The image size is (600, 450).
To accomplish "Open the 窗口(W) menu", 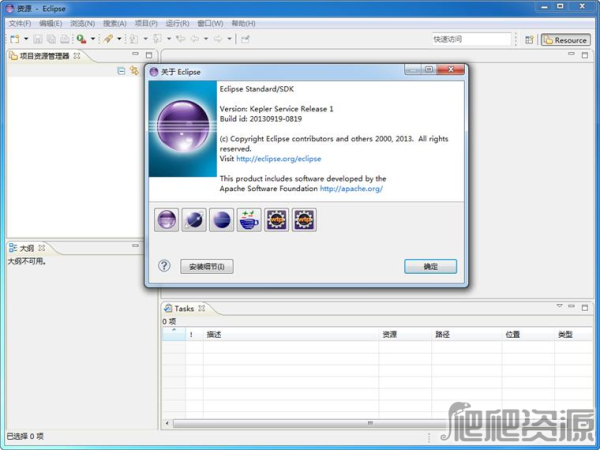I will pos(210,23).
